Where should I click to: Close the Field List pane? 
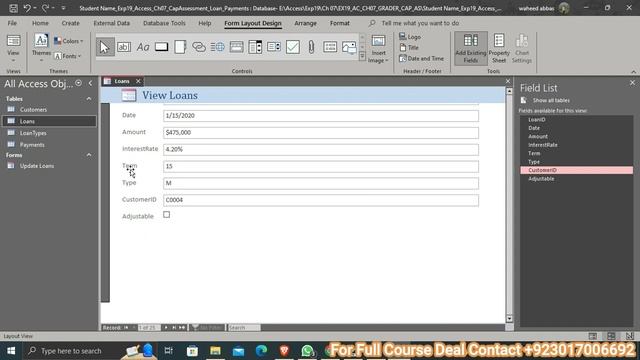point(632,83)
